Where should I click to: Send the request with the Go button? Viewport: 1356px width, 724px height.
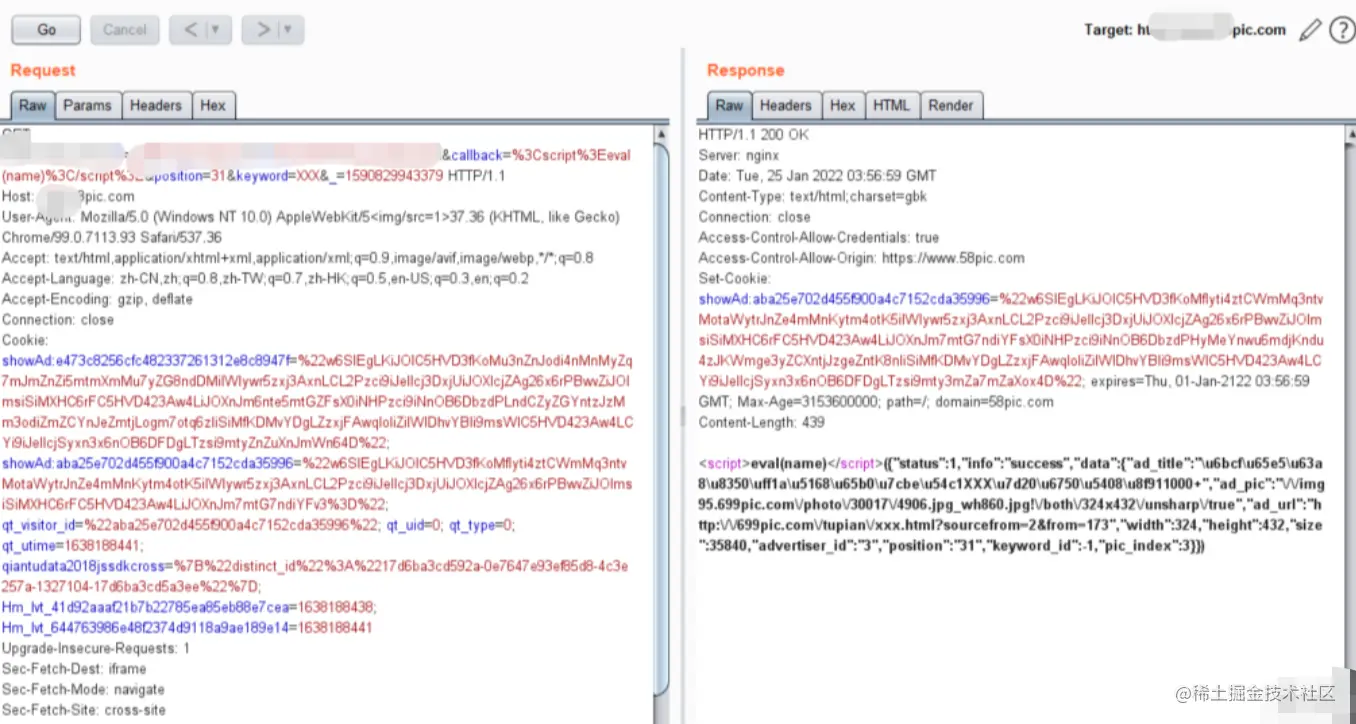pos(46,30)
